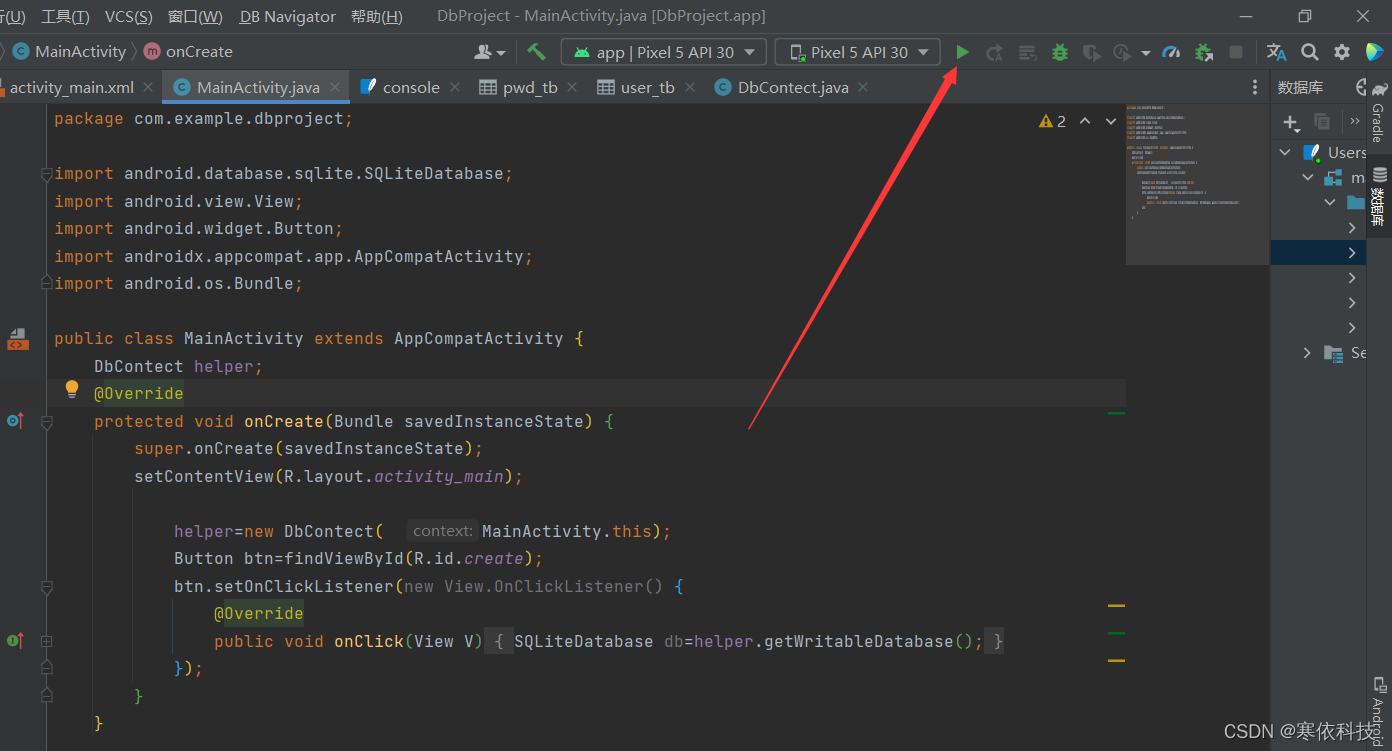Close the MainActivity.java tab

(336, 87)
